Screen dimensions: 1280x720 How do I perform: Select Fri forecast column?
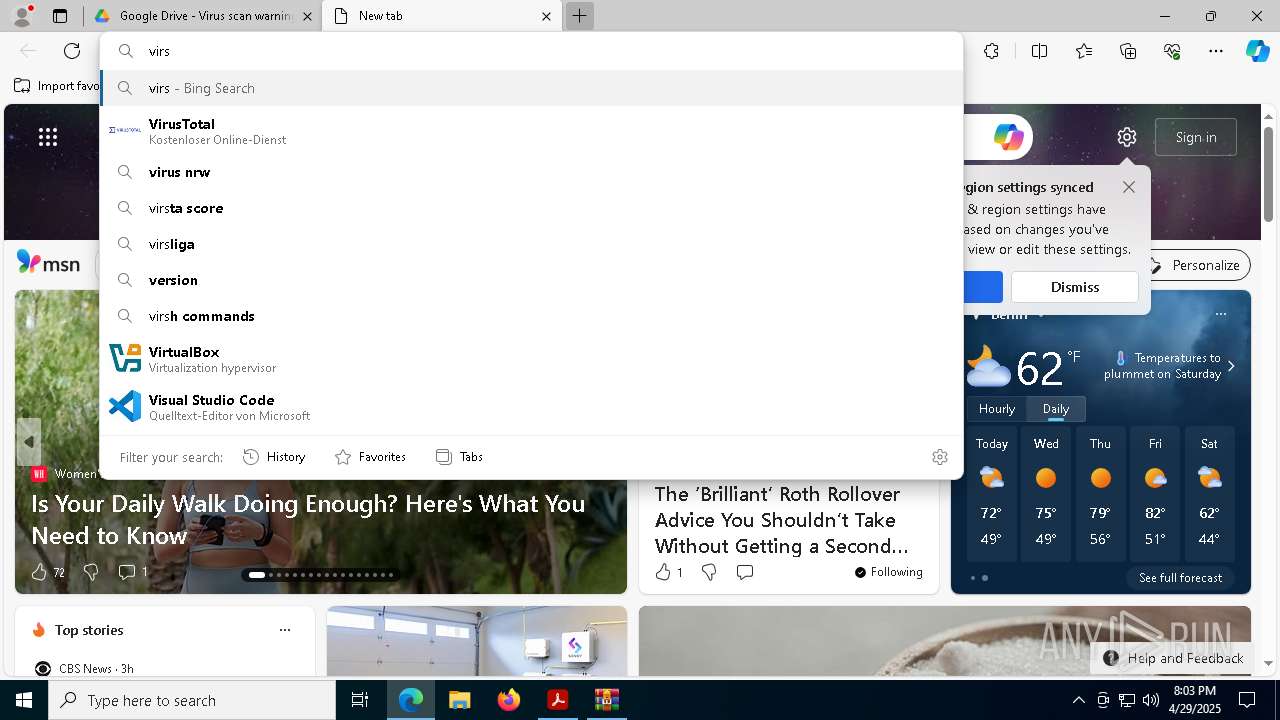[1155, 494]
